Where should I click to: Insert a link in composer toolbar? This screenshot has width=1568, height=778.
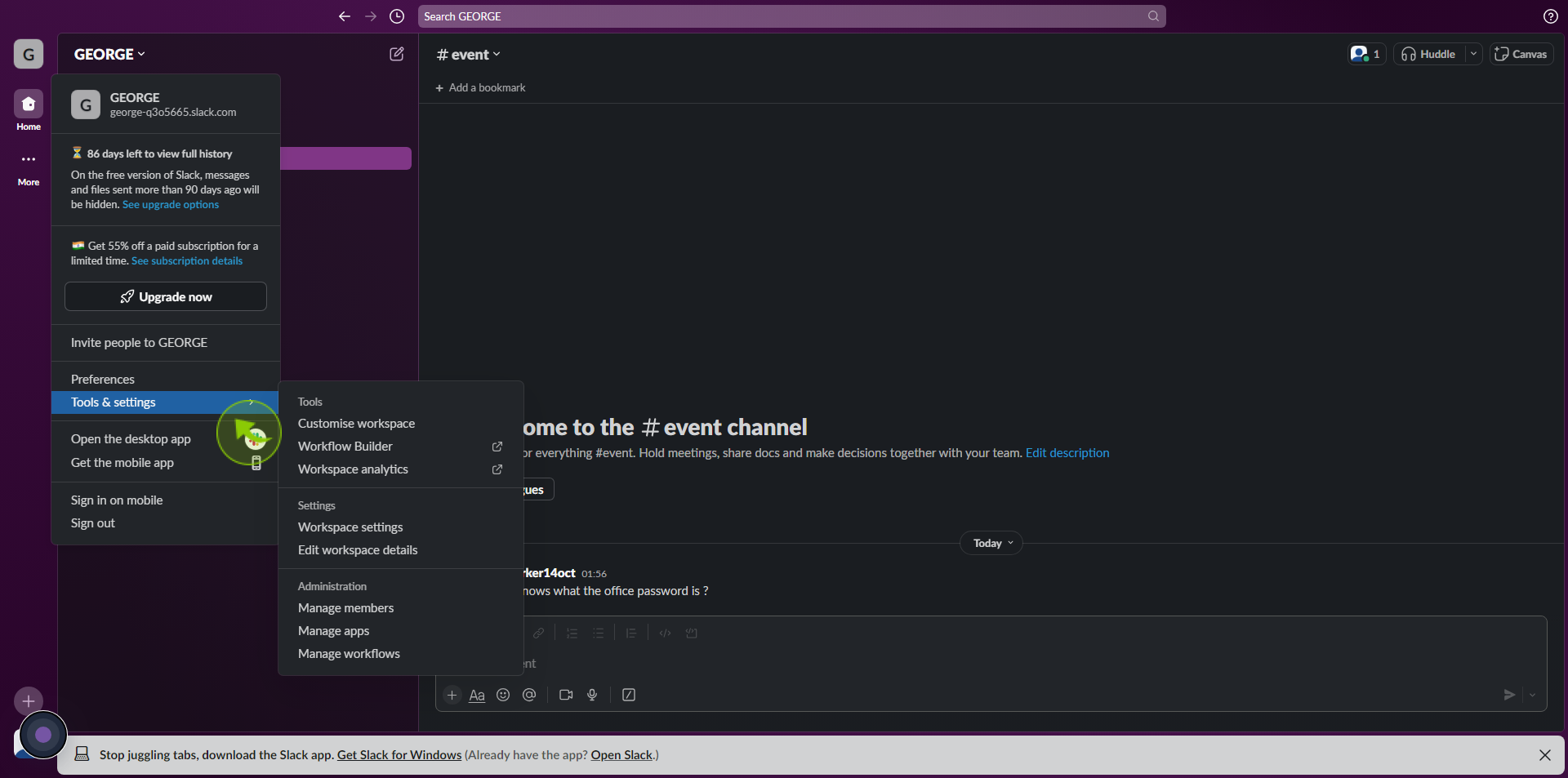pos(538,633)
